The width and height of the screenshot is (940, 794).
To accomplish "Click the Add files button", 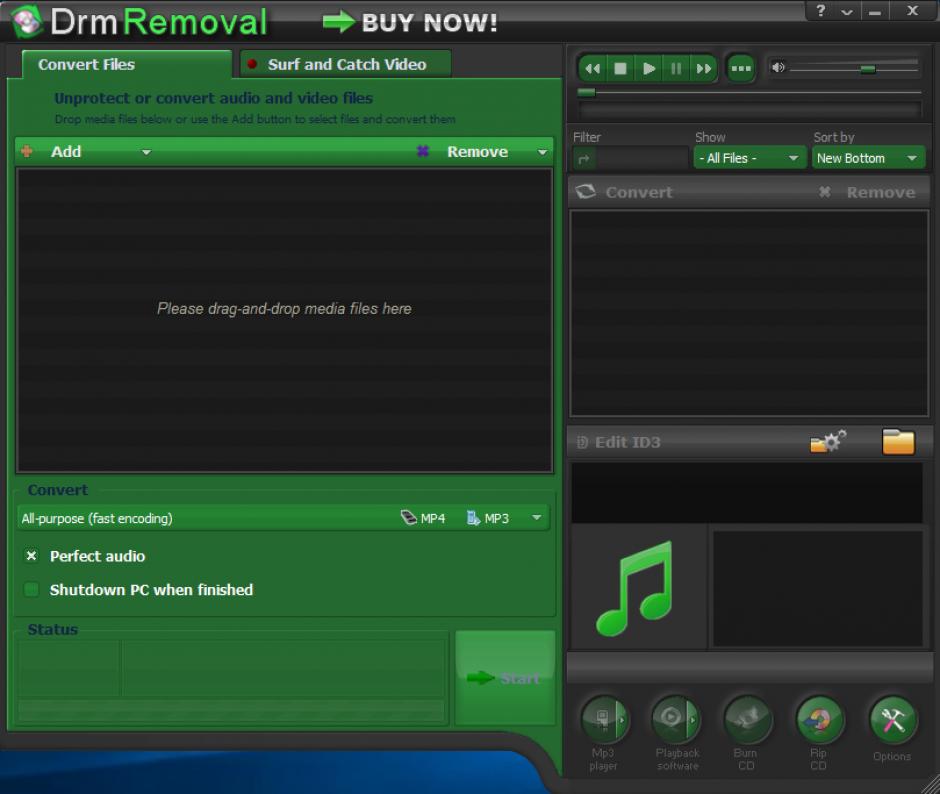I will pos(66,152).
